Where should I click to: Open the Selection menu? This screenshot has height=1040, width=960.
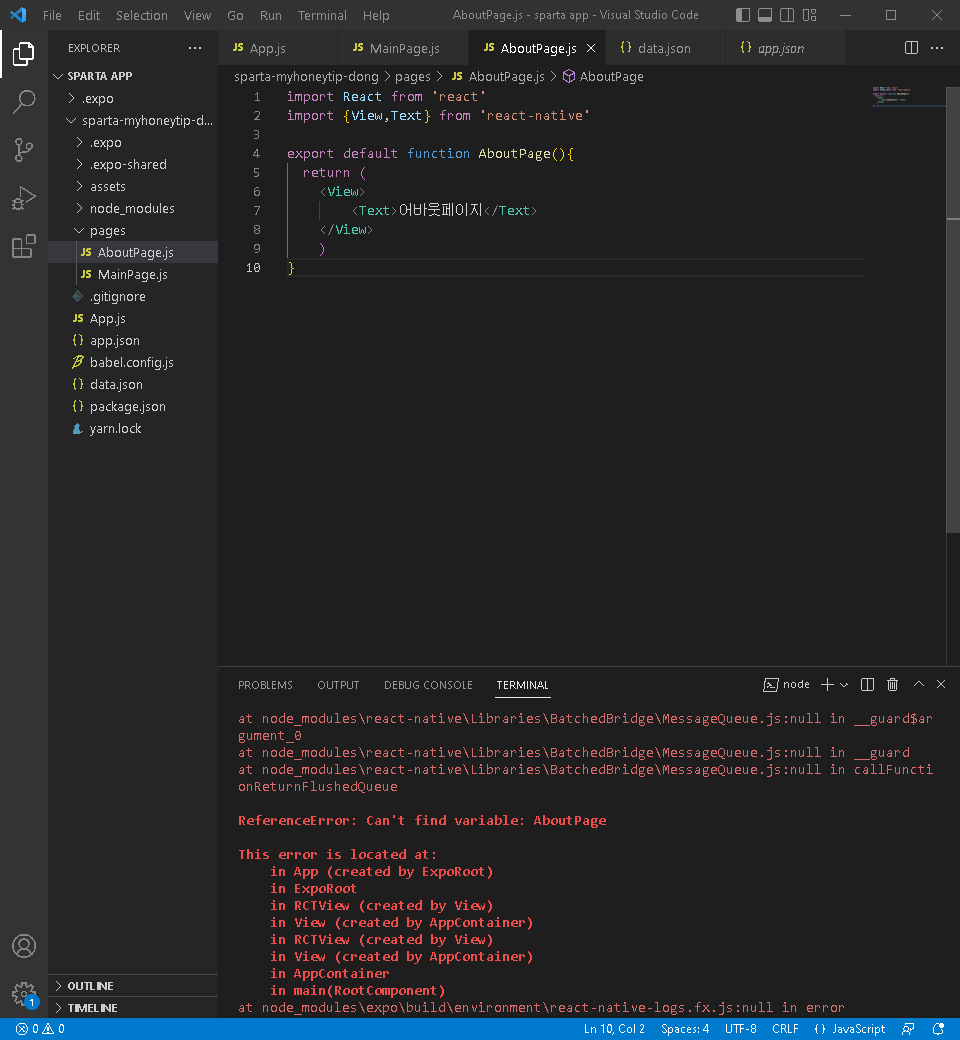(x=142, y=15)
